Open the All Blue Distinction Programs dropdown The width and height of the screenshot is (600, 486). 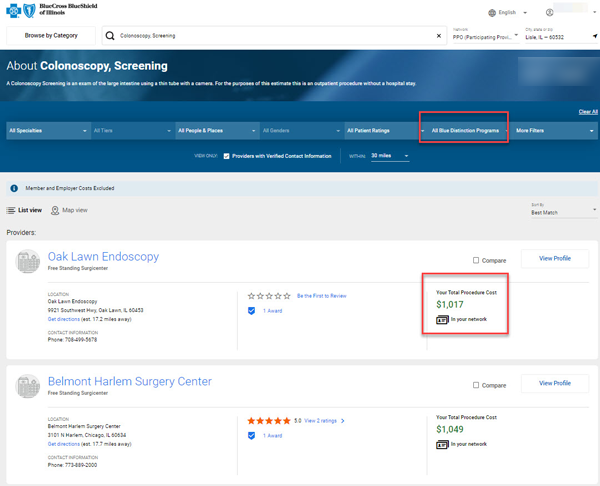click(465, 131)
